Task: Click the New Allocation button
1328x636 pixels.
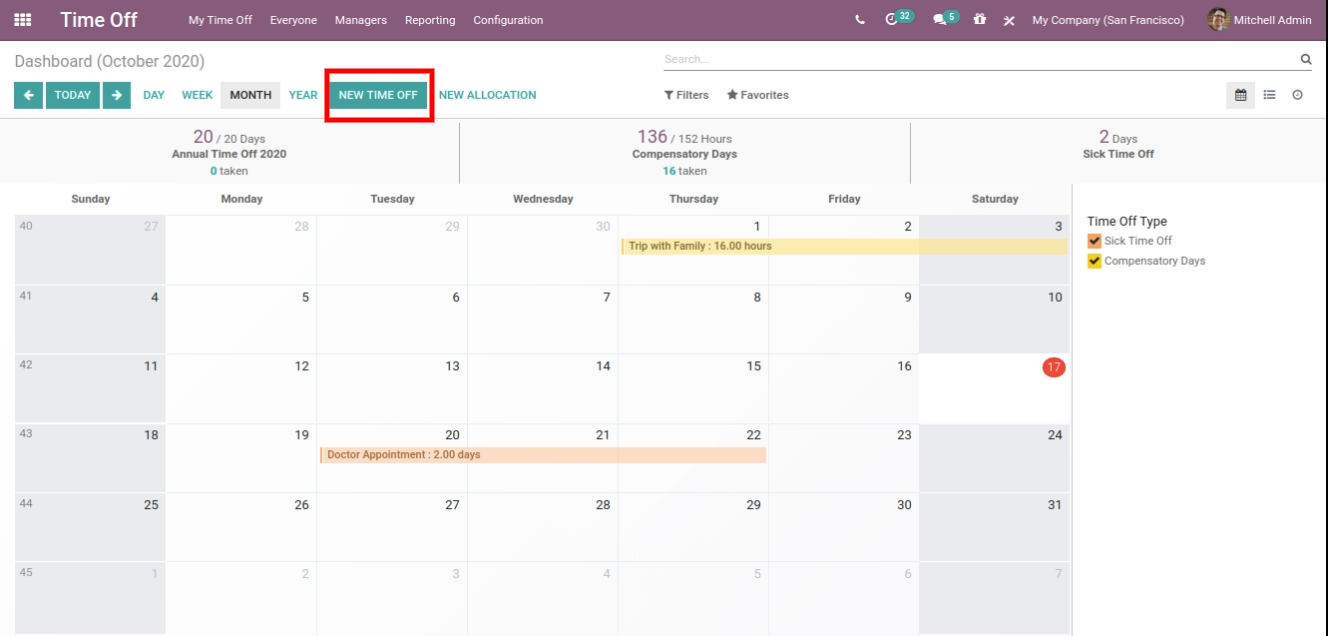Action: coord(487,95)
